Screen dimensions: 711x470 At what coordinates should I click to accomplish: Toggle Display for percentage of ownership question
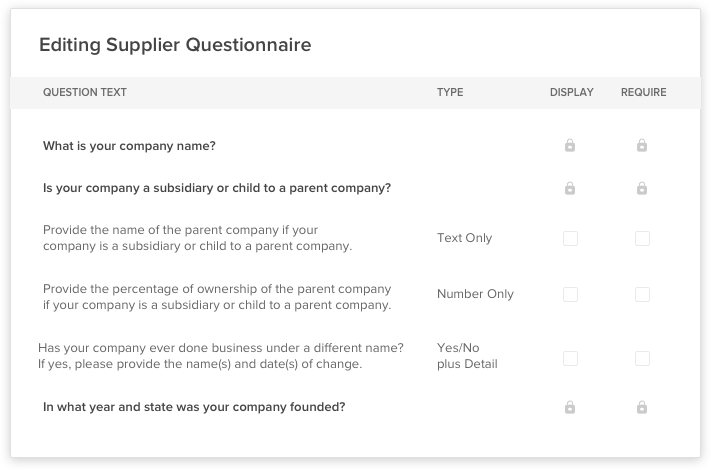pyautogui.click(x=570, y=294)
